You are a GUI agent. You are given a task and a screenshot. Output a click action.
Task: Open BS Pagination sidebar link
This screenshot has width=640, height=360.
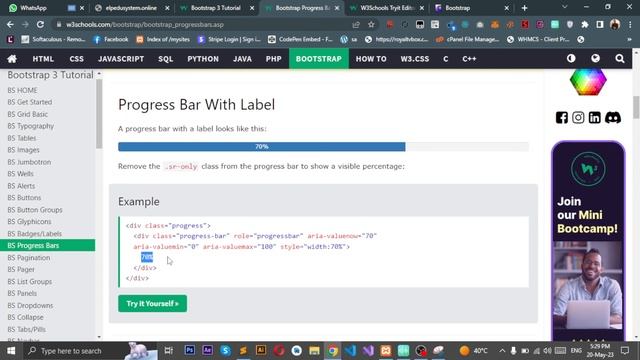point(29,258)
